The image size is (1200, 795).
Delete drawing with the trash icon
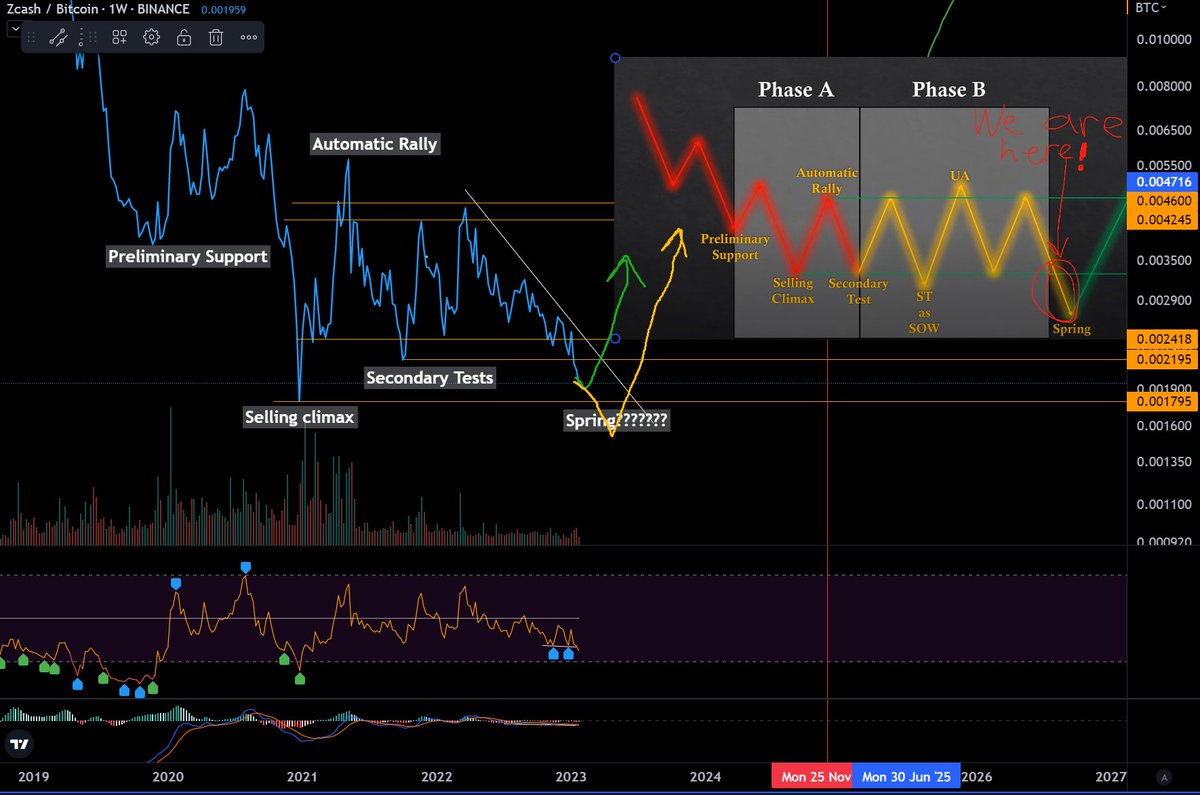click(216, 38)
